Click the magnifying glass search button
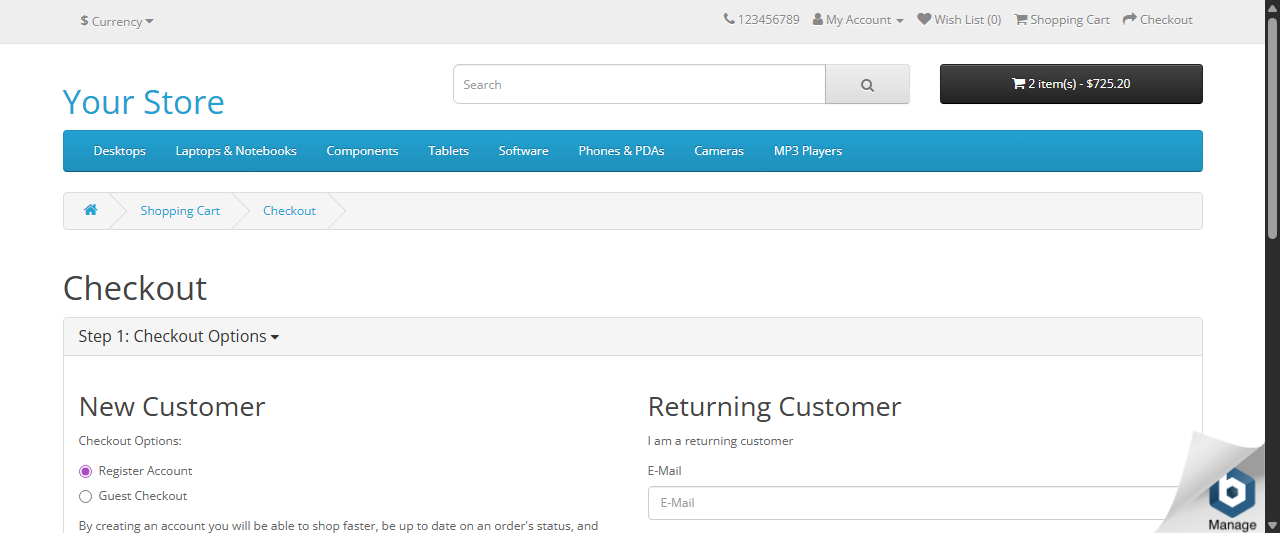1280x533 pixels. 867,85
